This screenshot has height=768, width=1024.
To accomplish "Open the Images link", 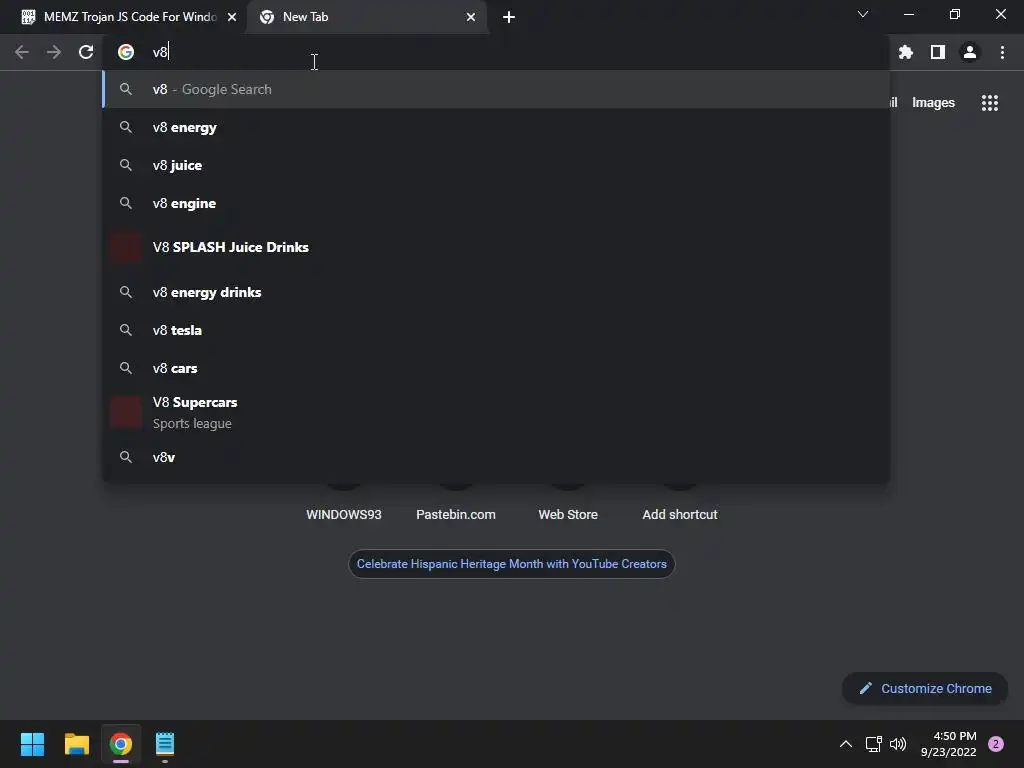I will (x=933, y=103).
